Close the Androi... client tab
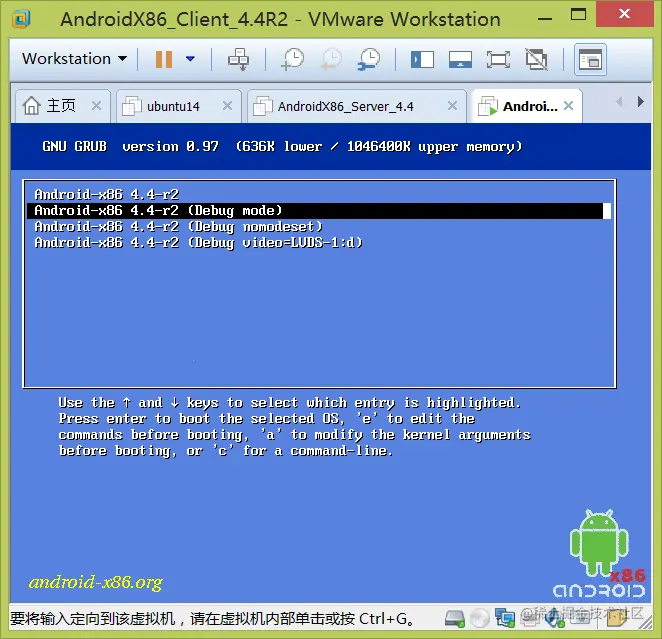Image resolution: width=662 pixels, height=639 pixels. pos(569,106)
